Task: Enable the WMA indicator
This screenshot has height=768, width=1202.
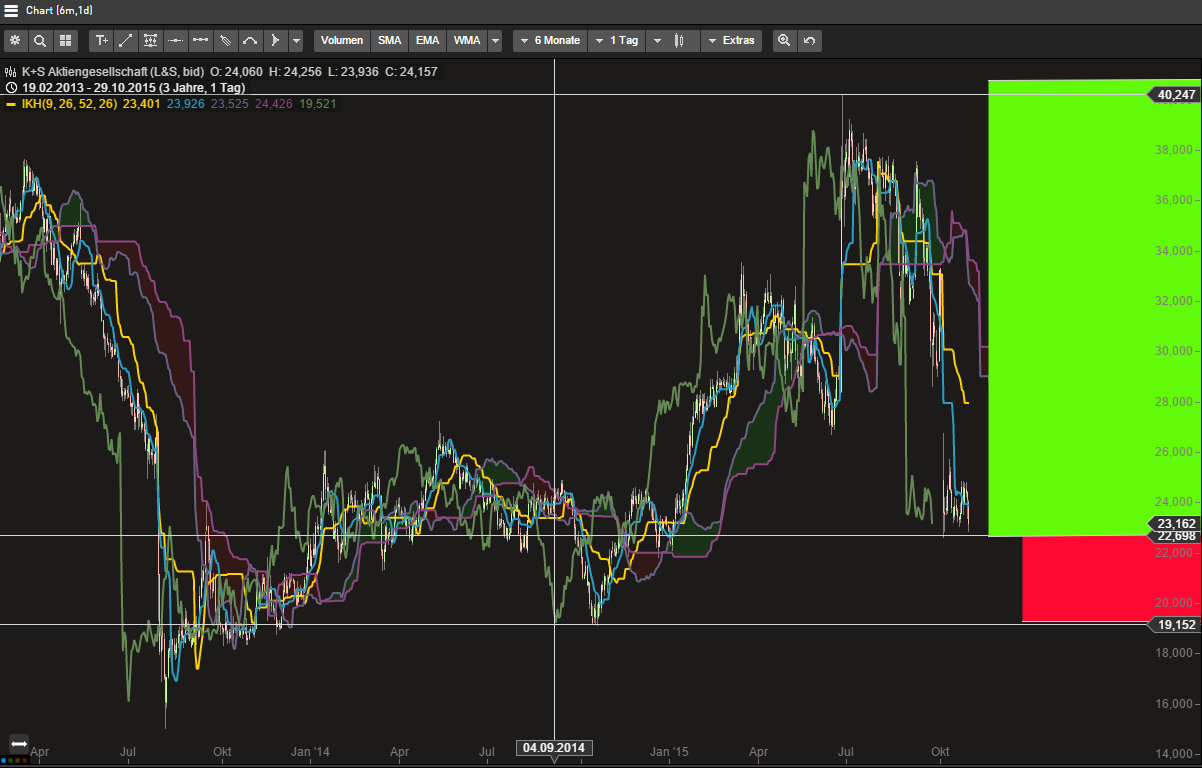Action: pyautogui.click(x=466, y=41)
